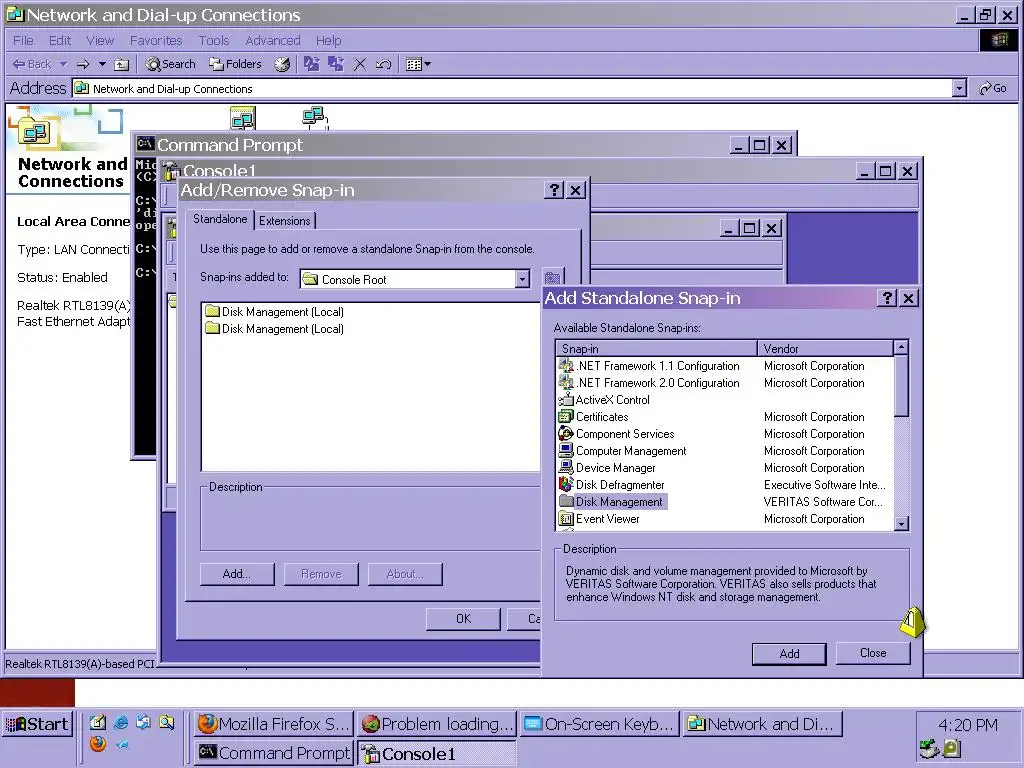
Task: Click OK in Add/Remove Snap-in dialog
Action: tap(463, 618)
